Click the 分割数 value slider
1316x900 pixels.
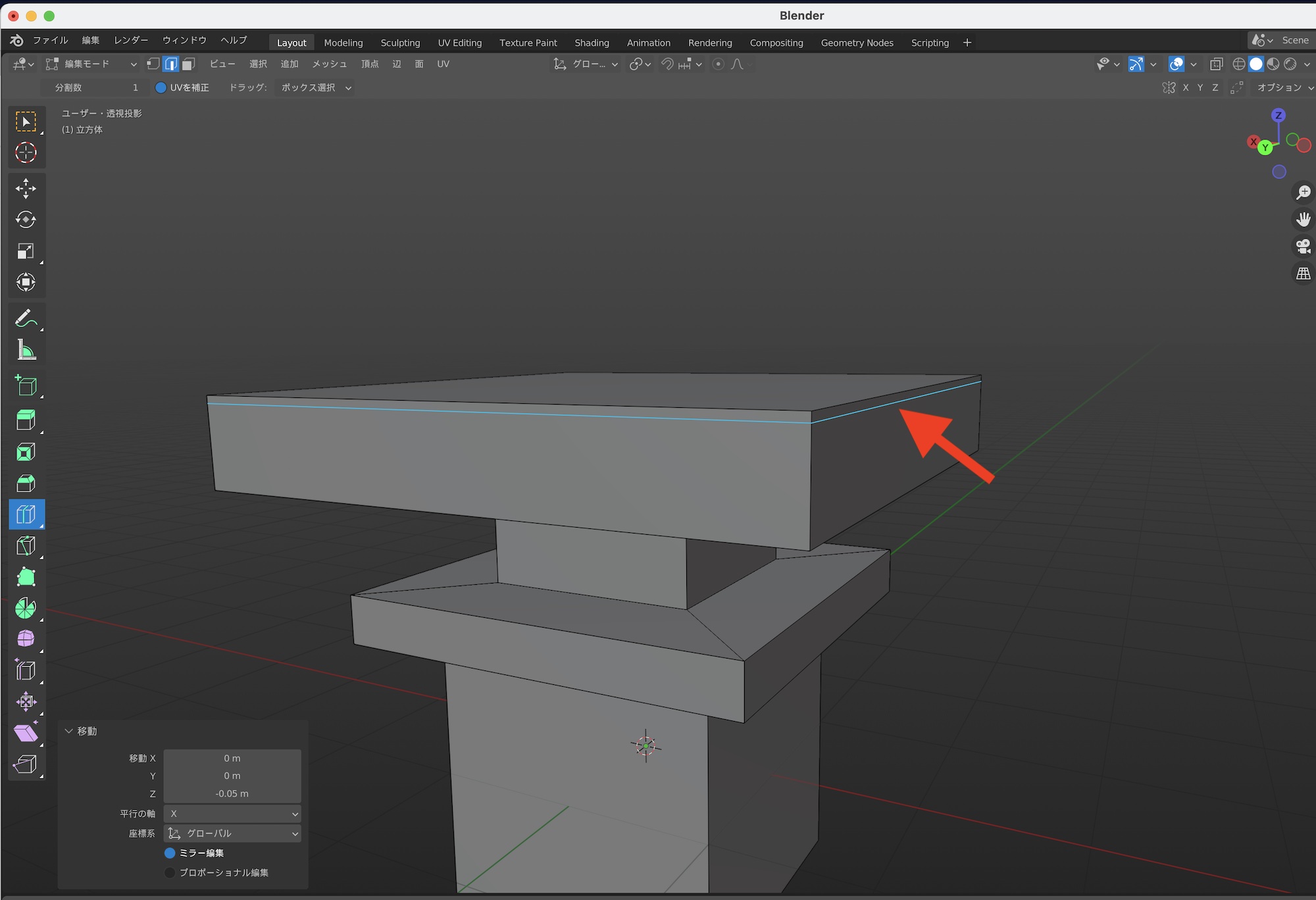pyautogui.click(x=96, y=87)
